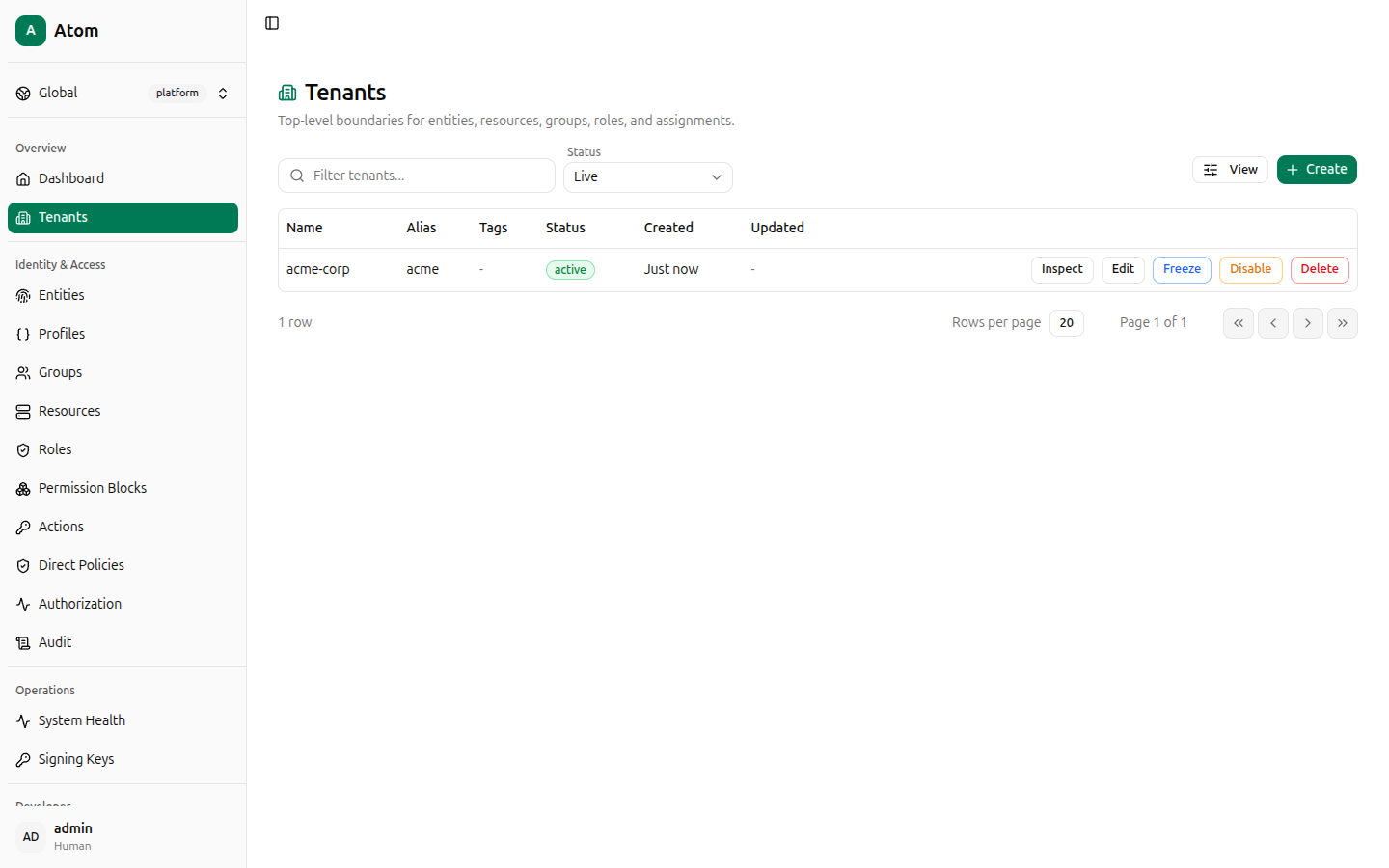This screenshot has height=868, width=1389.
Task: Click the Tenants page heading icon
Action: pyautogui.click(x=287, y=93)
